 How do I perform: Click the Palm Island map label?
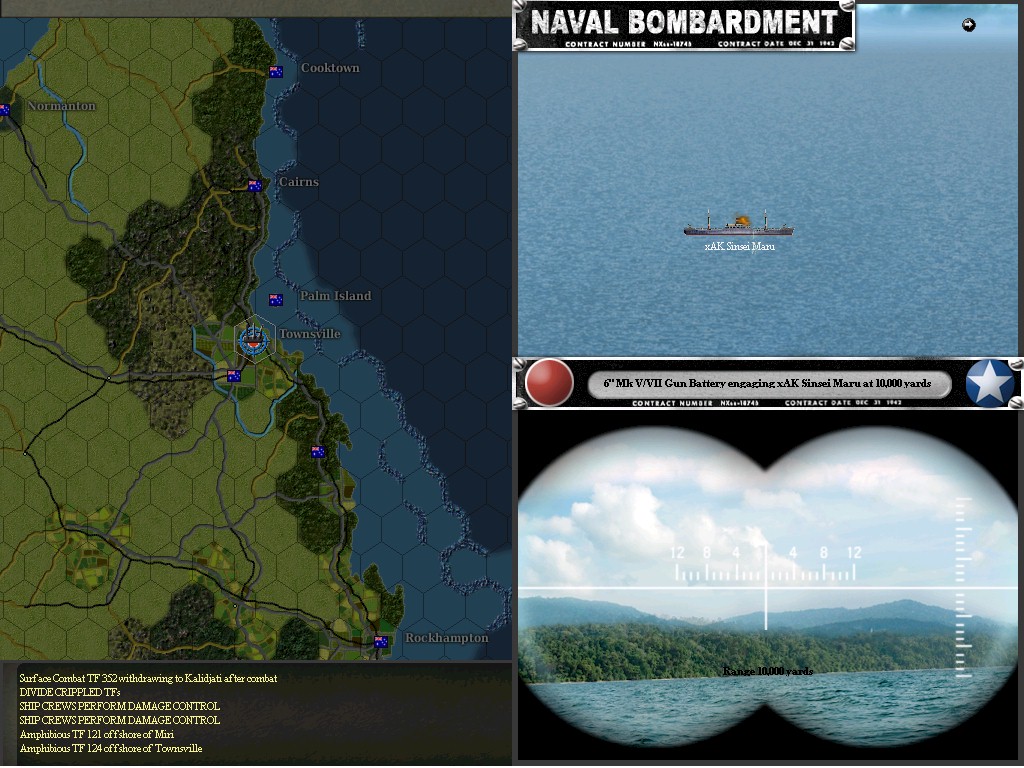[x=335, y=296]
